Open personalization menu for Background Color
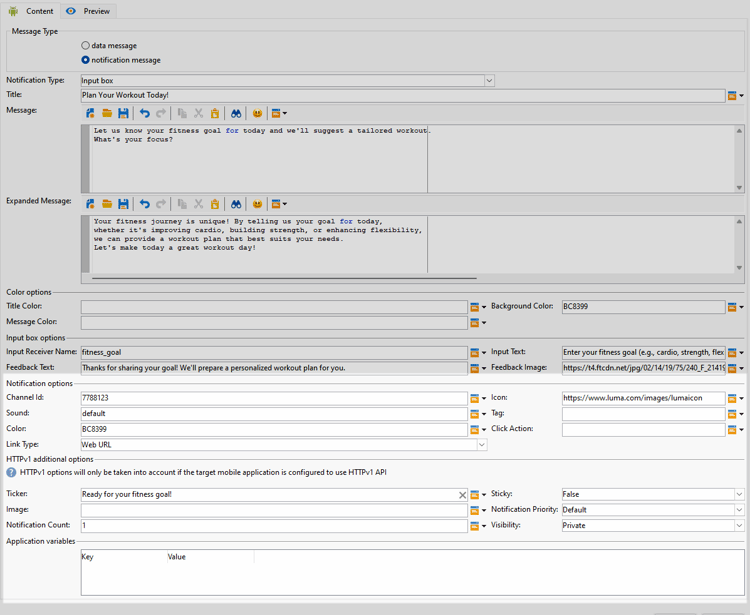This screenshot has height=615, width=750. coord(735,307)
